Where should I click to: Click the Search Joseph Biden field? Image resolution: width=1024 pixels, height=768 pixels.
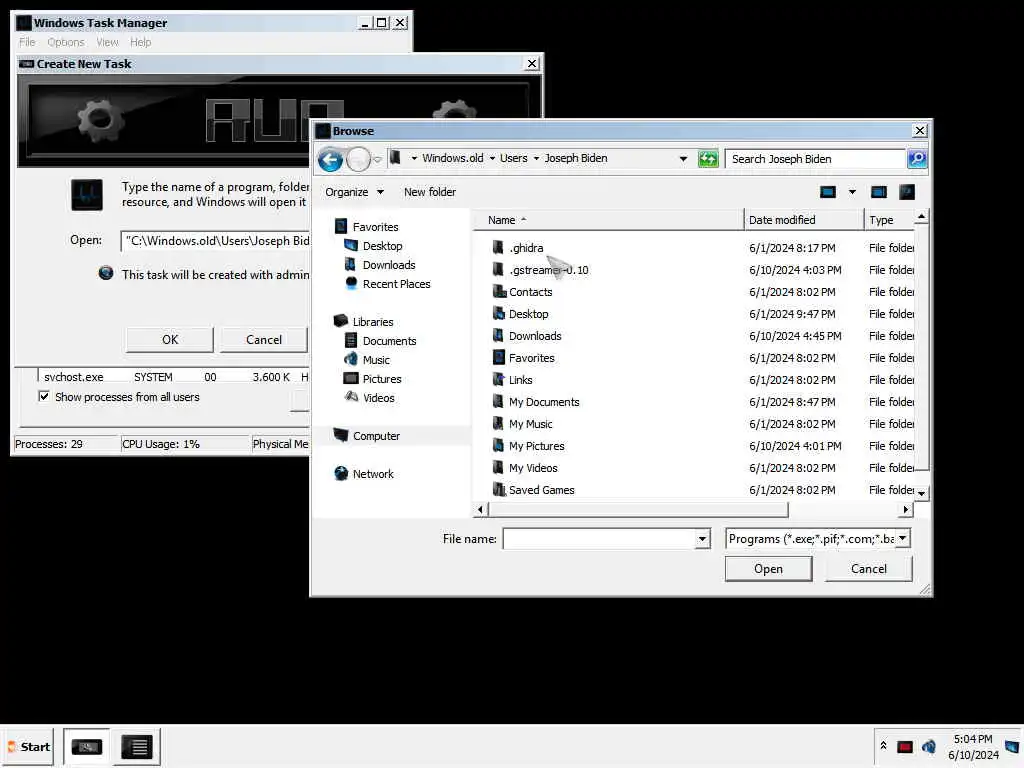[815, 159]
